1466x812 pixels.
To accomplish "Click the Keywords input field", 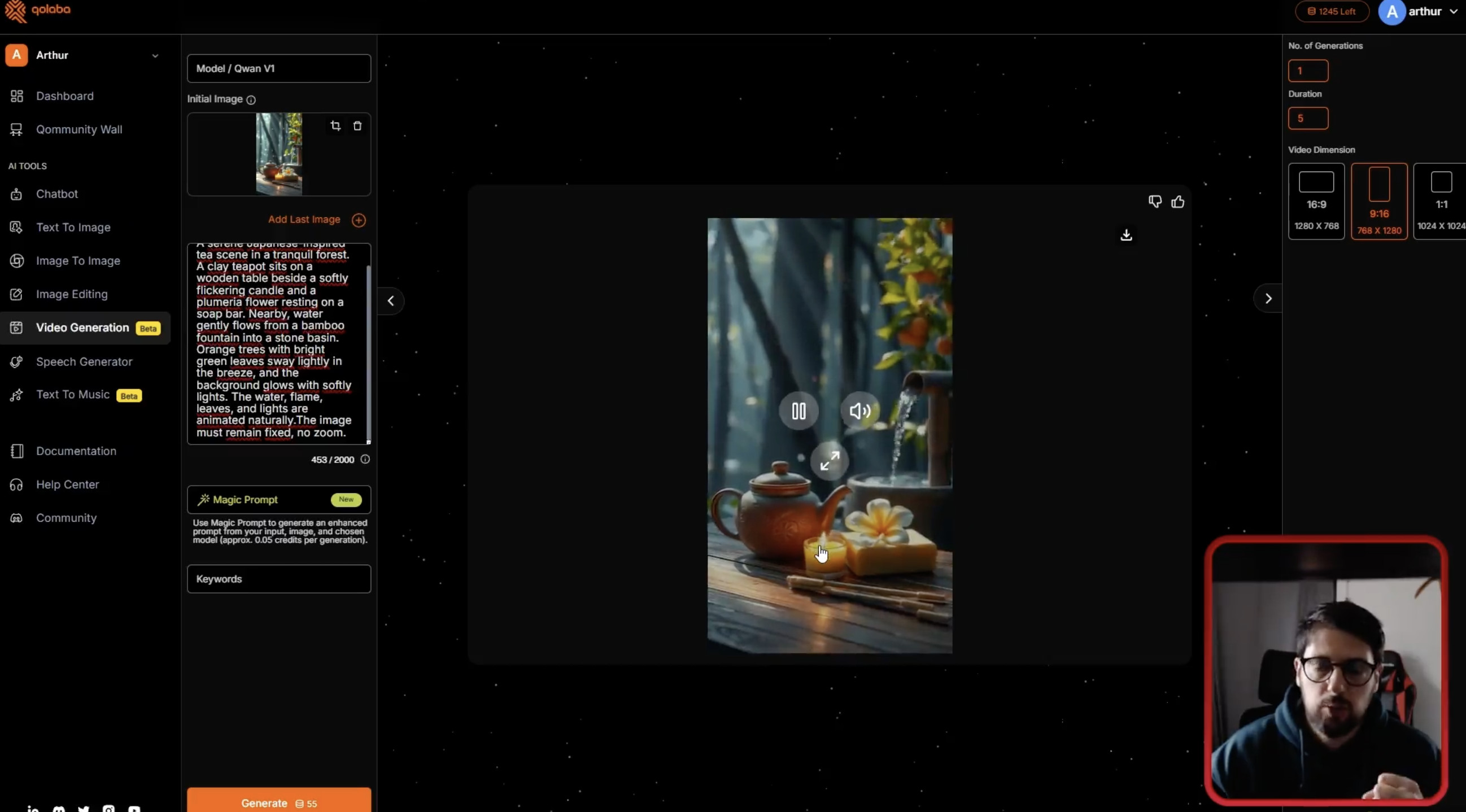I will (279, 579).
